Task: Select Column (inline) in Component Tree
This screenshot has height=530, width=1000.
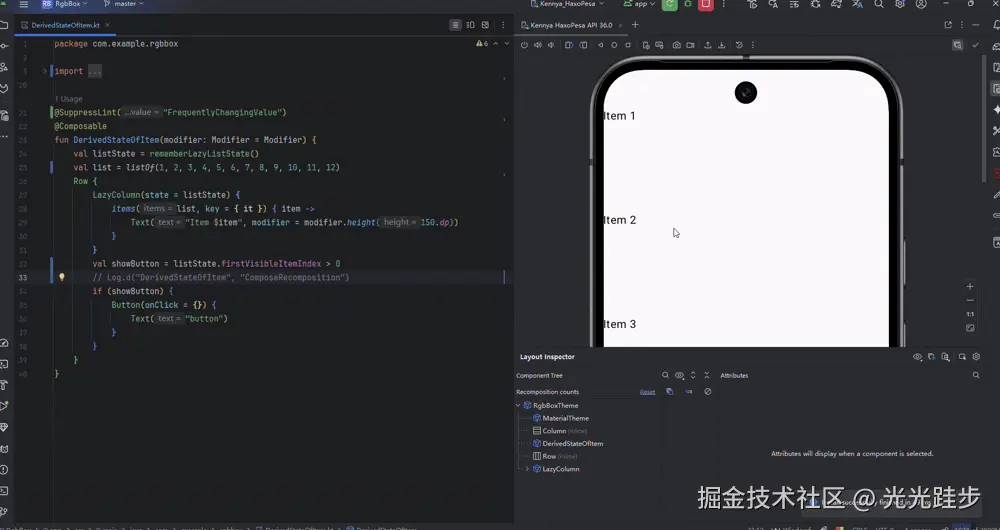Action: (x=564, y=431)
